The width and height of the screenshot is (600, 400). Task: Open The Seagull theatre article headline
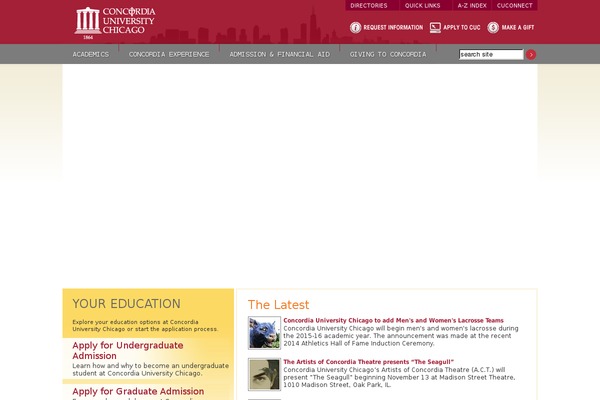coord(368,361)
